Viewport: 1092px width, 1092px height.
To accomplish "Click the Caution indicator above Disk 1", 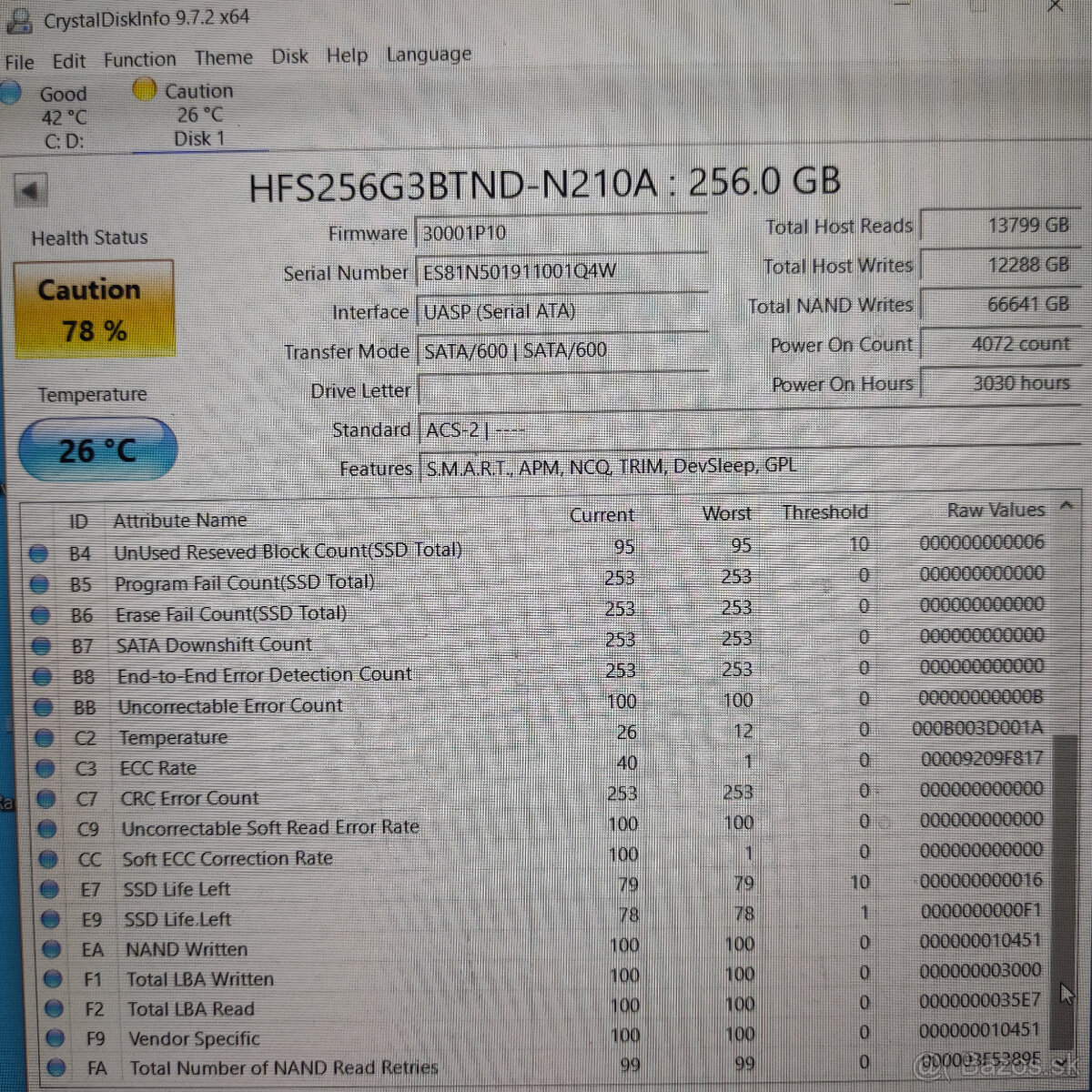I will click(144, 89).
